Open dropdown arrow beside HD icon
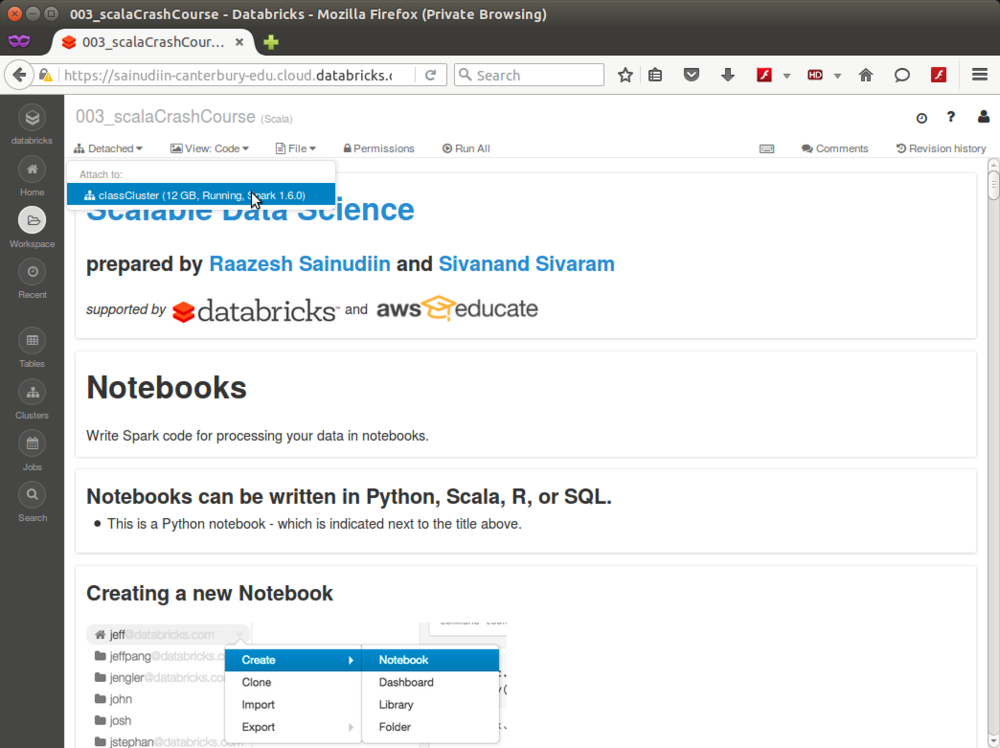Screen dimensions: 1000x748 click(x=837, y=76)
